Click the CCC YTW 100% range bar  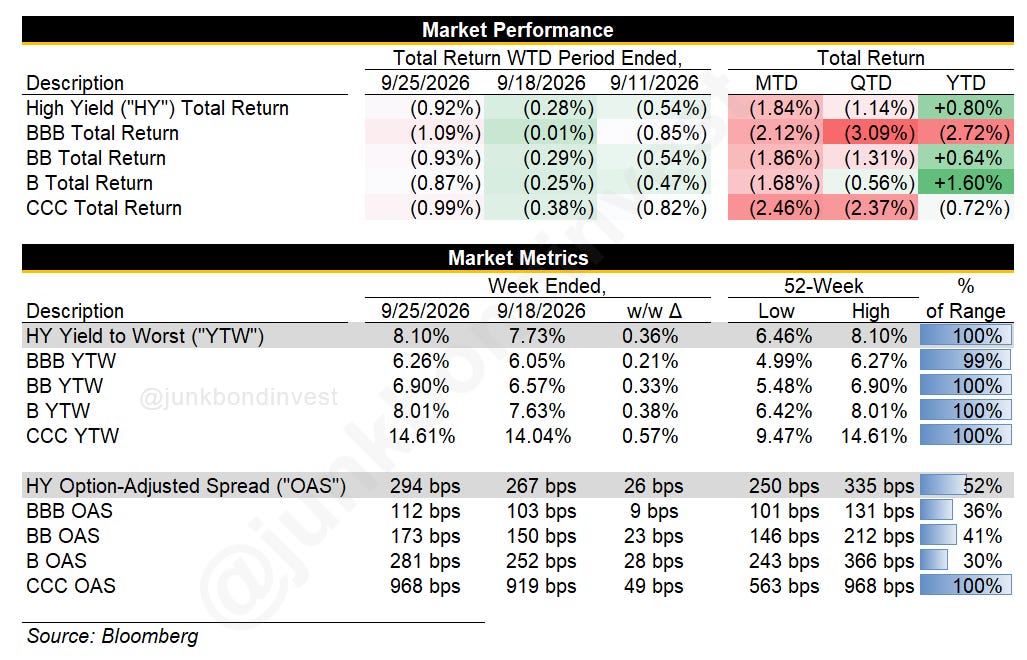[x=966, y=435]
